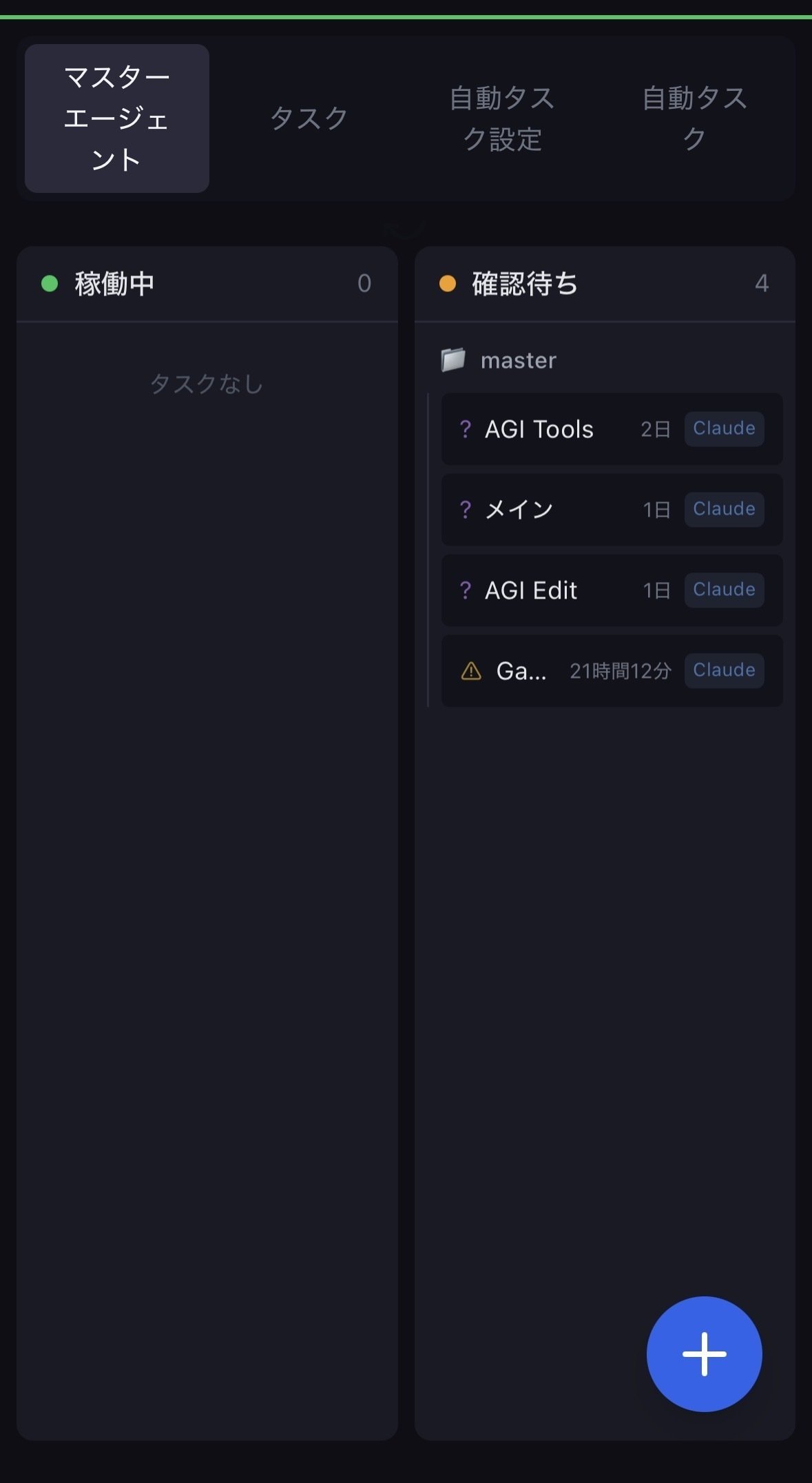Image resolution: width=812 pixels, height=1483 pixels.
Task: Click the master folder icon
Action: (x=452, y=360)
